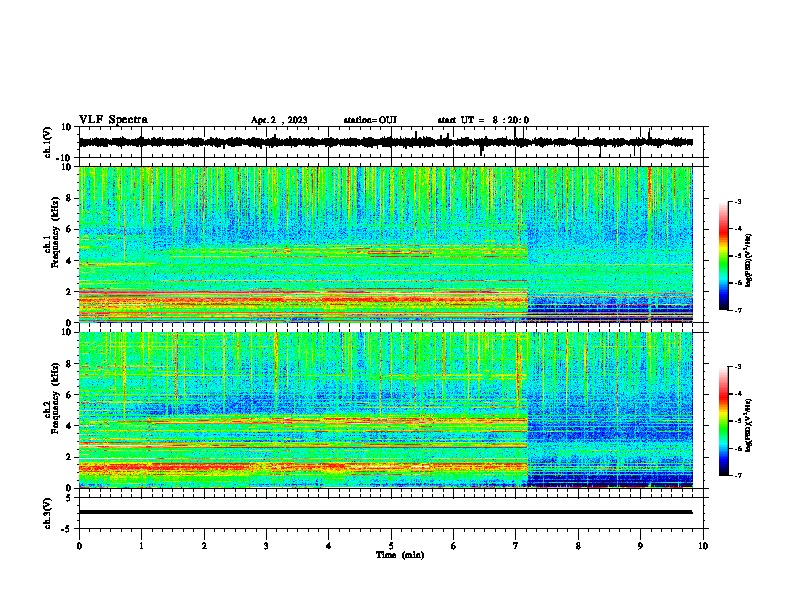Click the ch.2 colorbar "log(PSD)" unit label
Viewport: 792px width, 612px height.
(x=748, y=425)
